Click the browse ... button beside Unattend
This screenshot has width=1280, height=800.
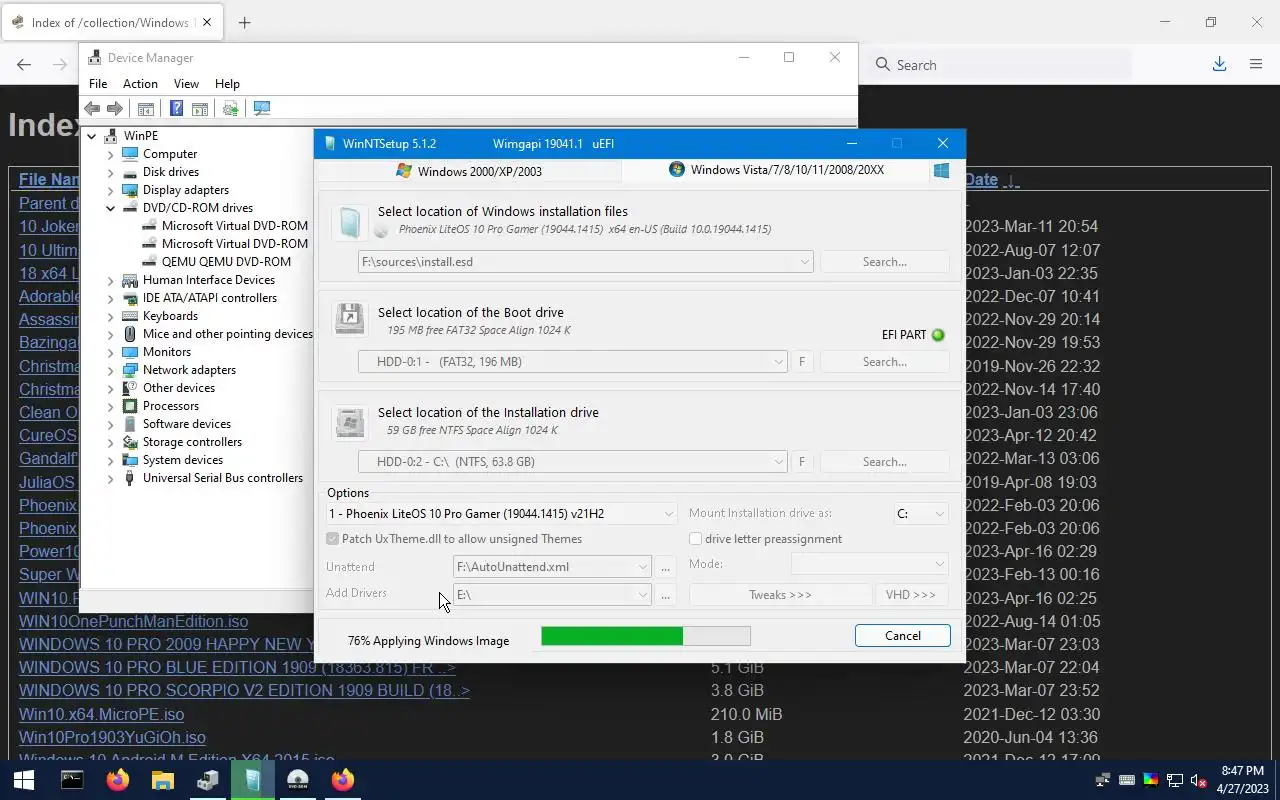[x=666, y=567]
